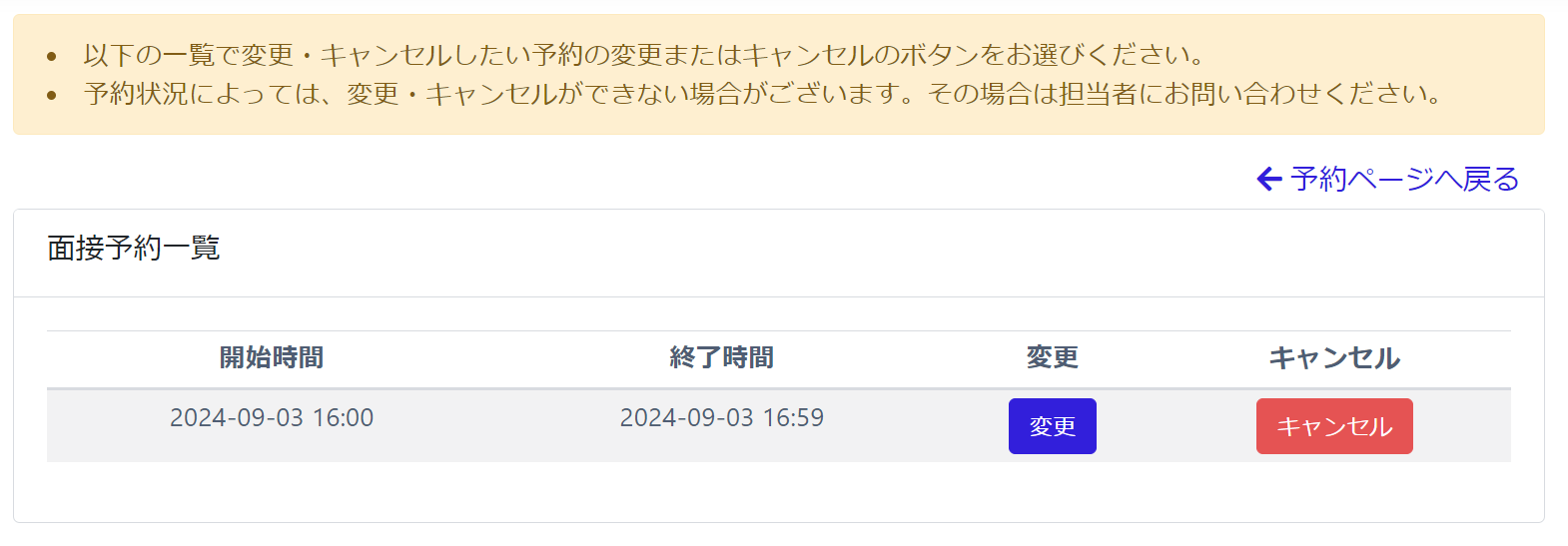Click the キャンセル column header label

tap(1334, 357)
